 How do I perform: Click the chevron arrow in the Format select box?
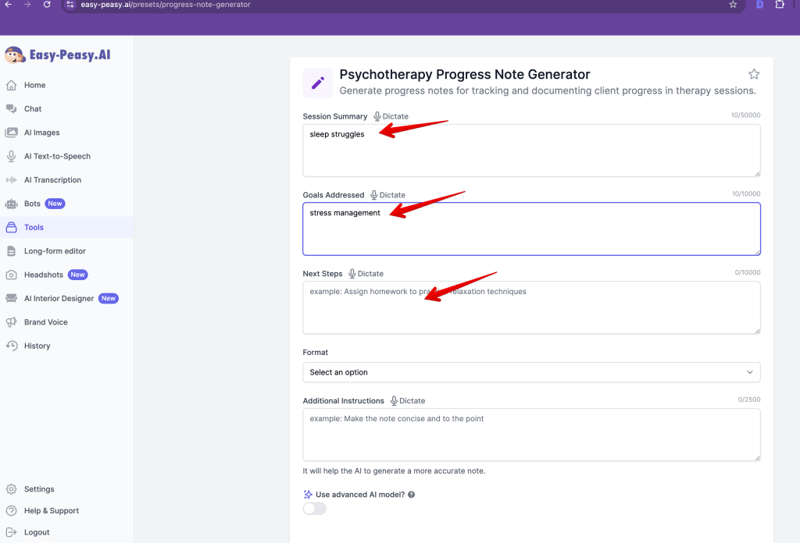point(750,372)
